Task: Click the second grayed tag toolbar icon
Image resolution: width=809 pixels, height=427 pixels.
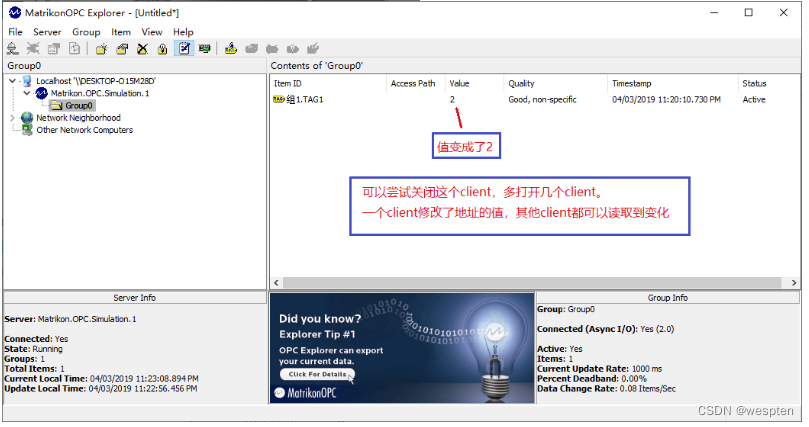Action: 272,49
